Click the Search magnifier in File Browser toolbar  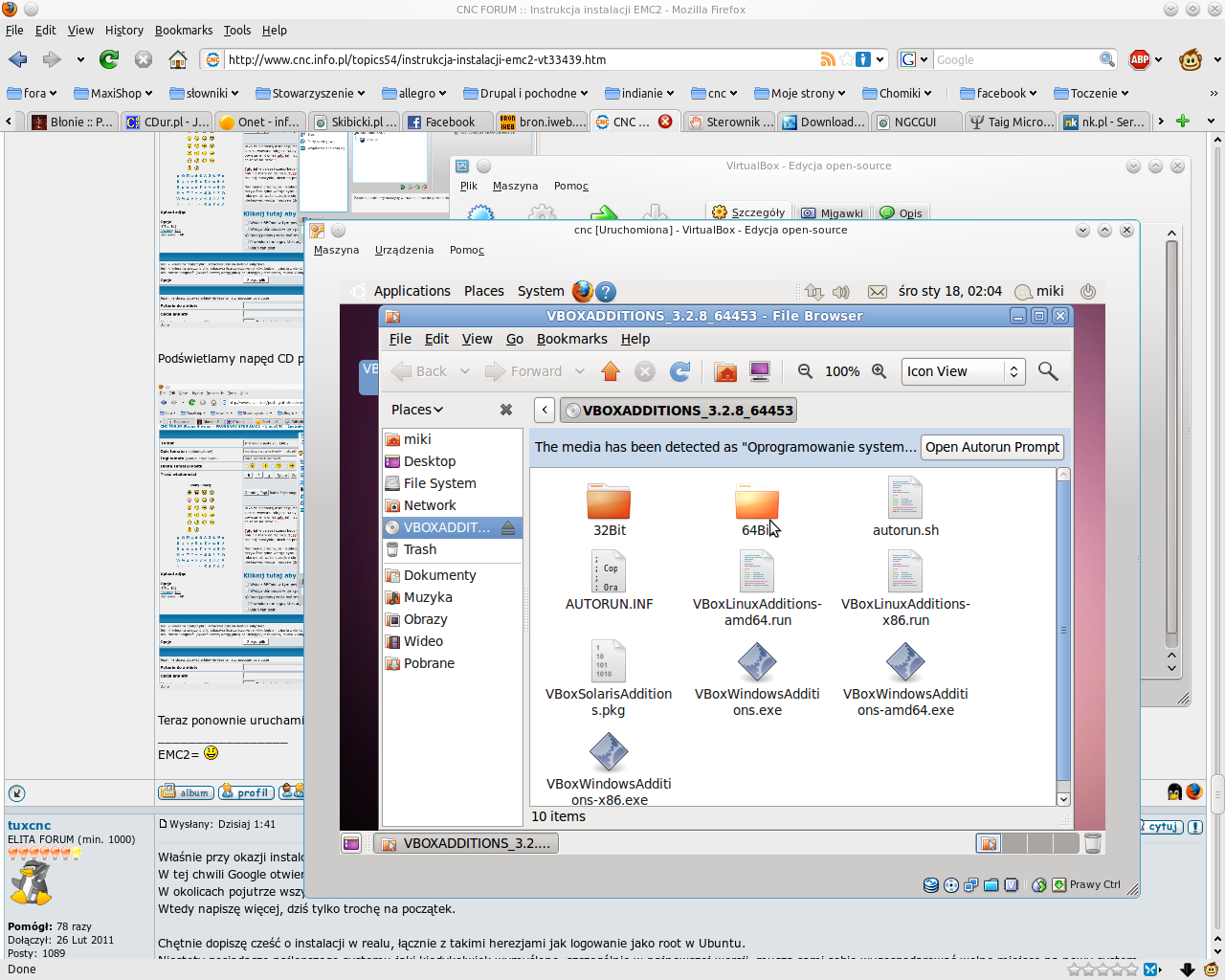1048,371
